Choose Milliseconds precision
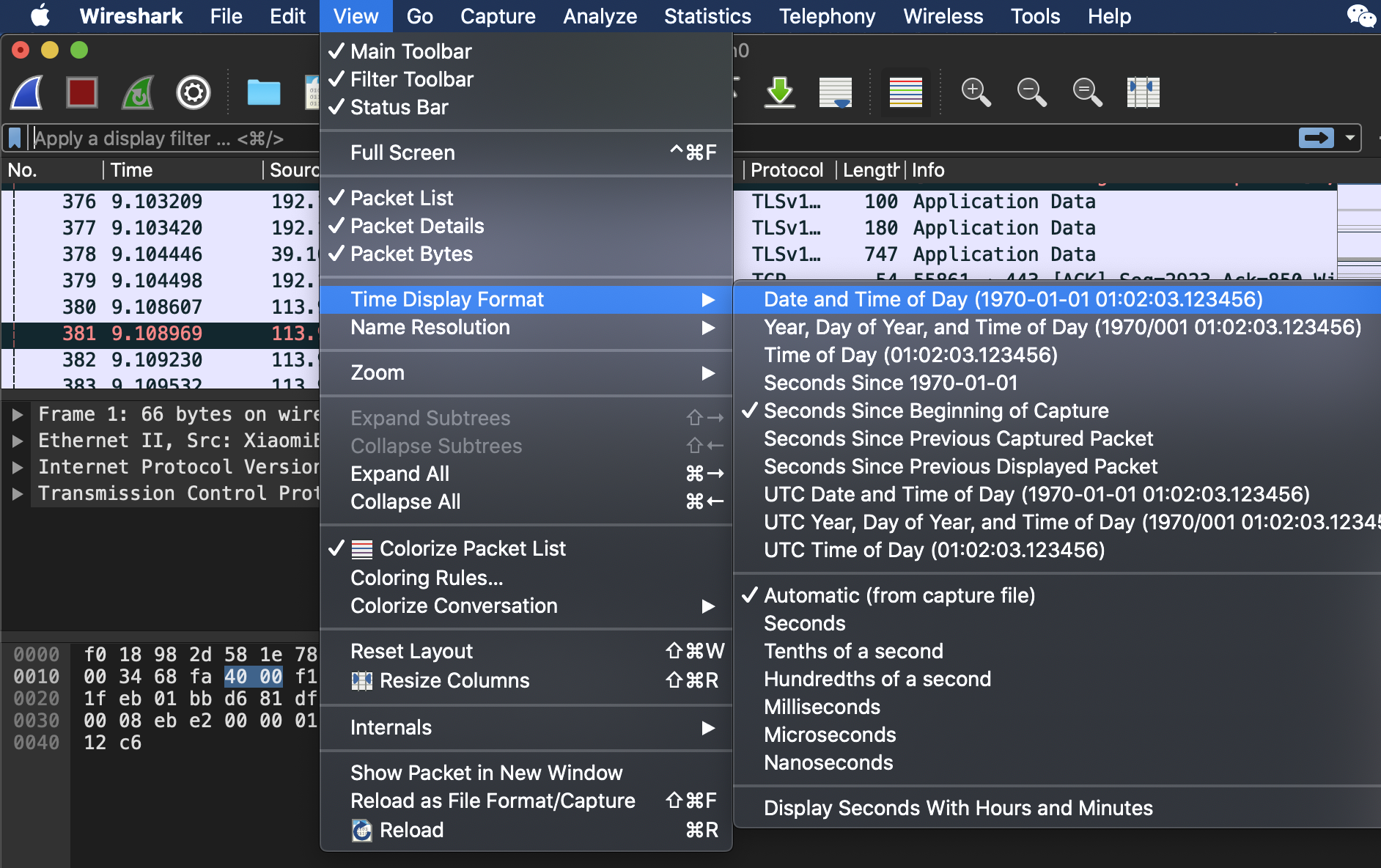The image size is (1381, 868). 1057,707
